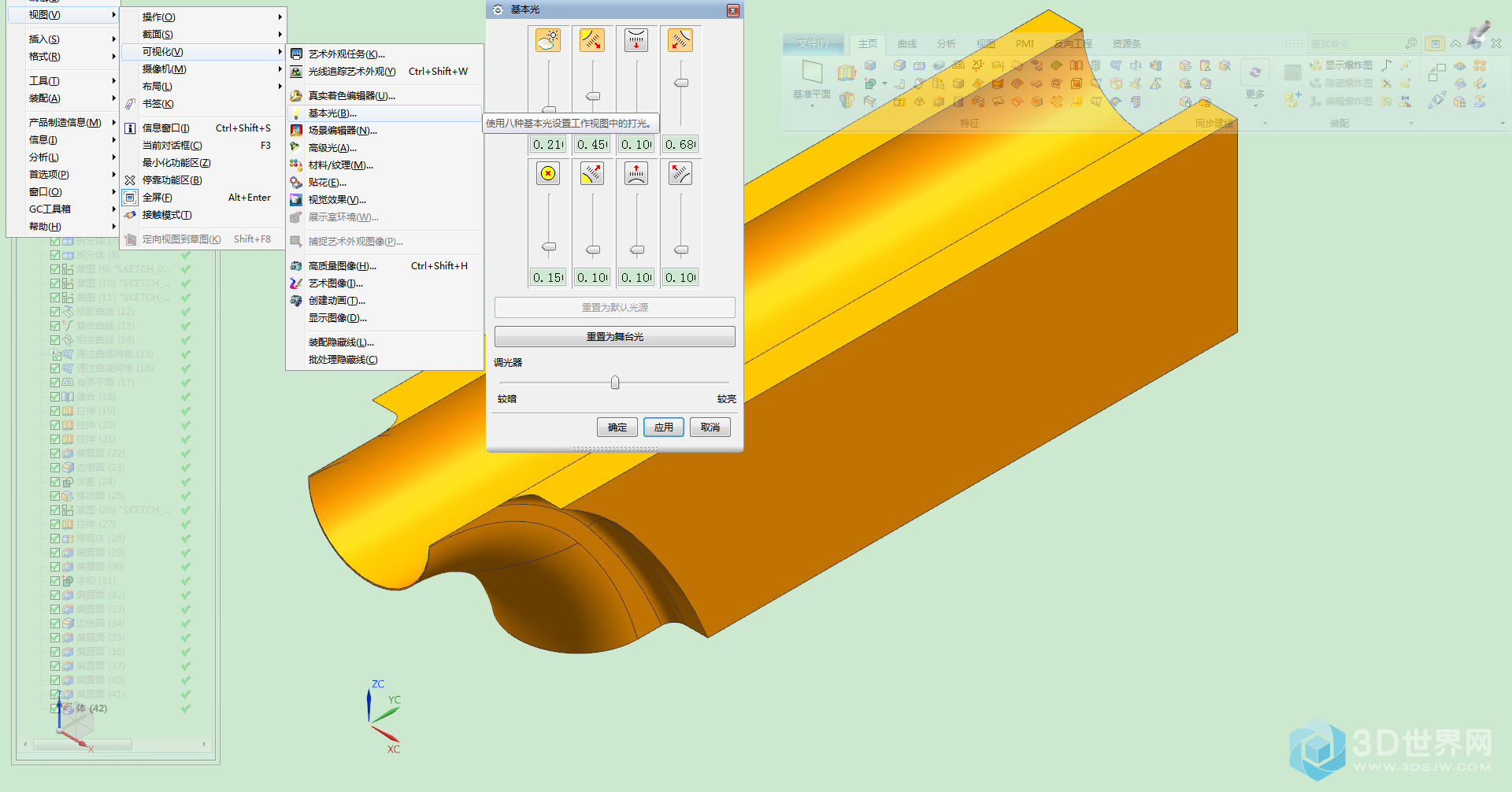The image size is (1512, 792).
Task: Click the Materials/Textures (材料/纹理) icon
Action: tap(296, 165)
